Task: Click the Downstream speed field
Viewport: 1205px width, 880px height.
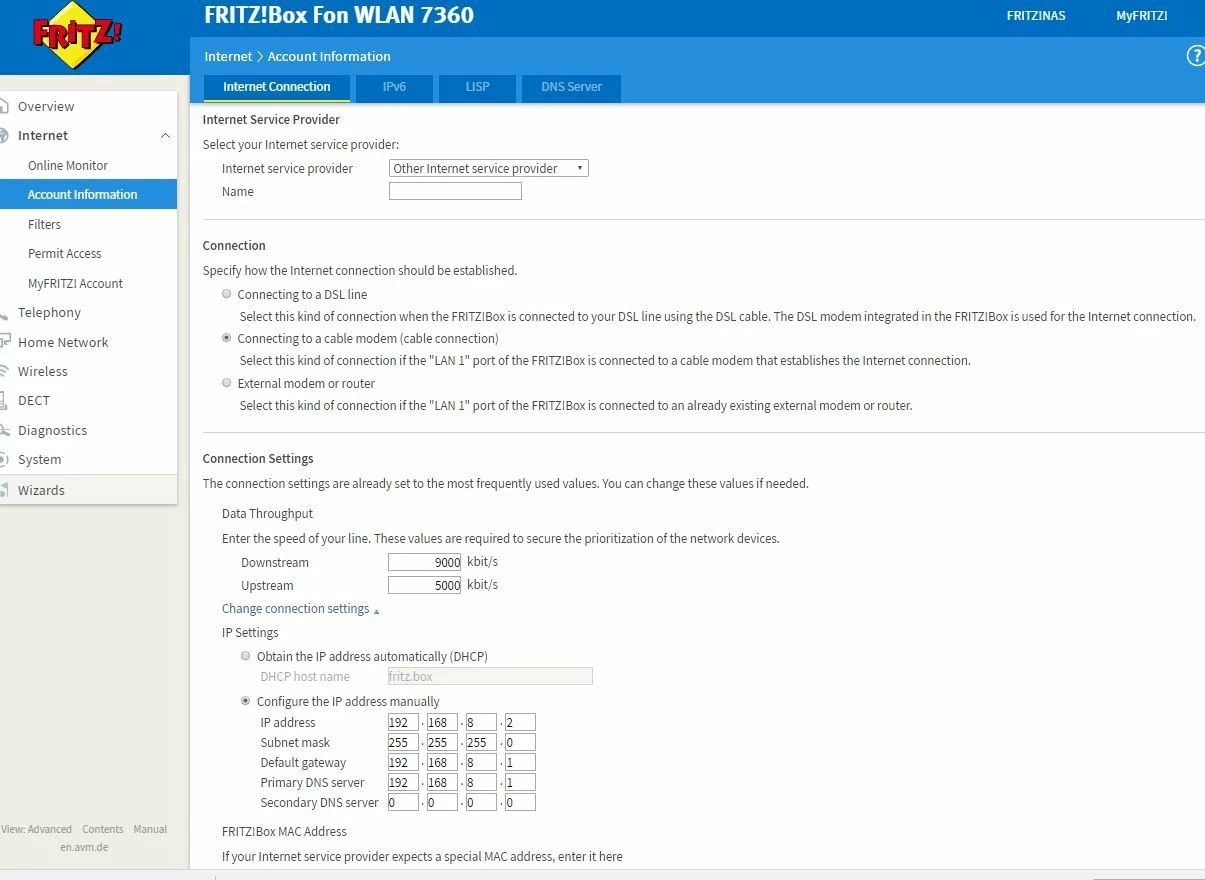Action: point(425,562)
